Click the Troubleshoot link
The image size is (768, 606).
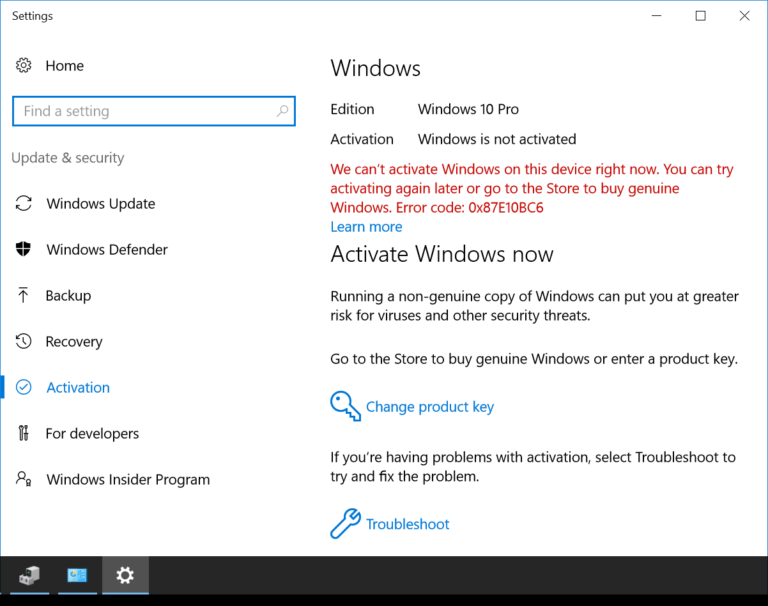(x=408, y=524)
